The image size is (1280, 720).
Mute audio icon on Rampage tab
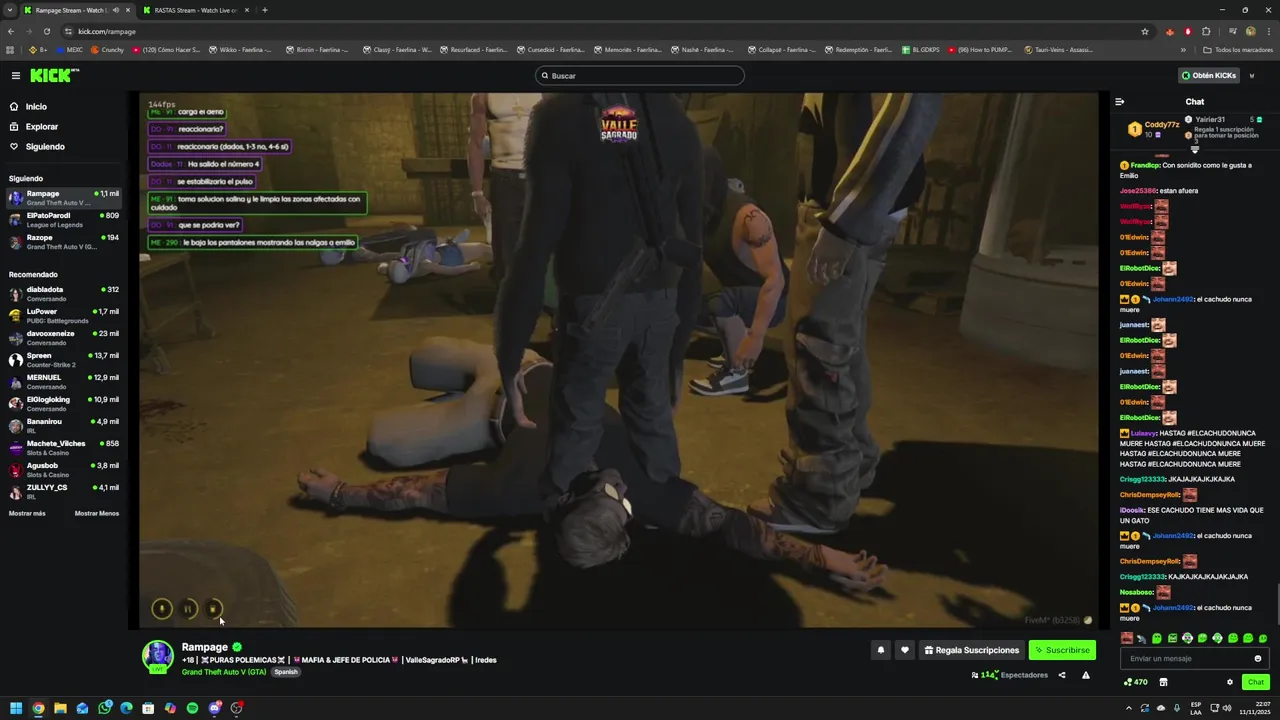coord(116,10)
